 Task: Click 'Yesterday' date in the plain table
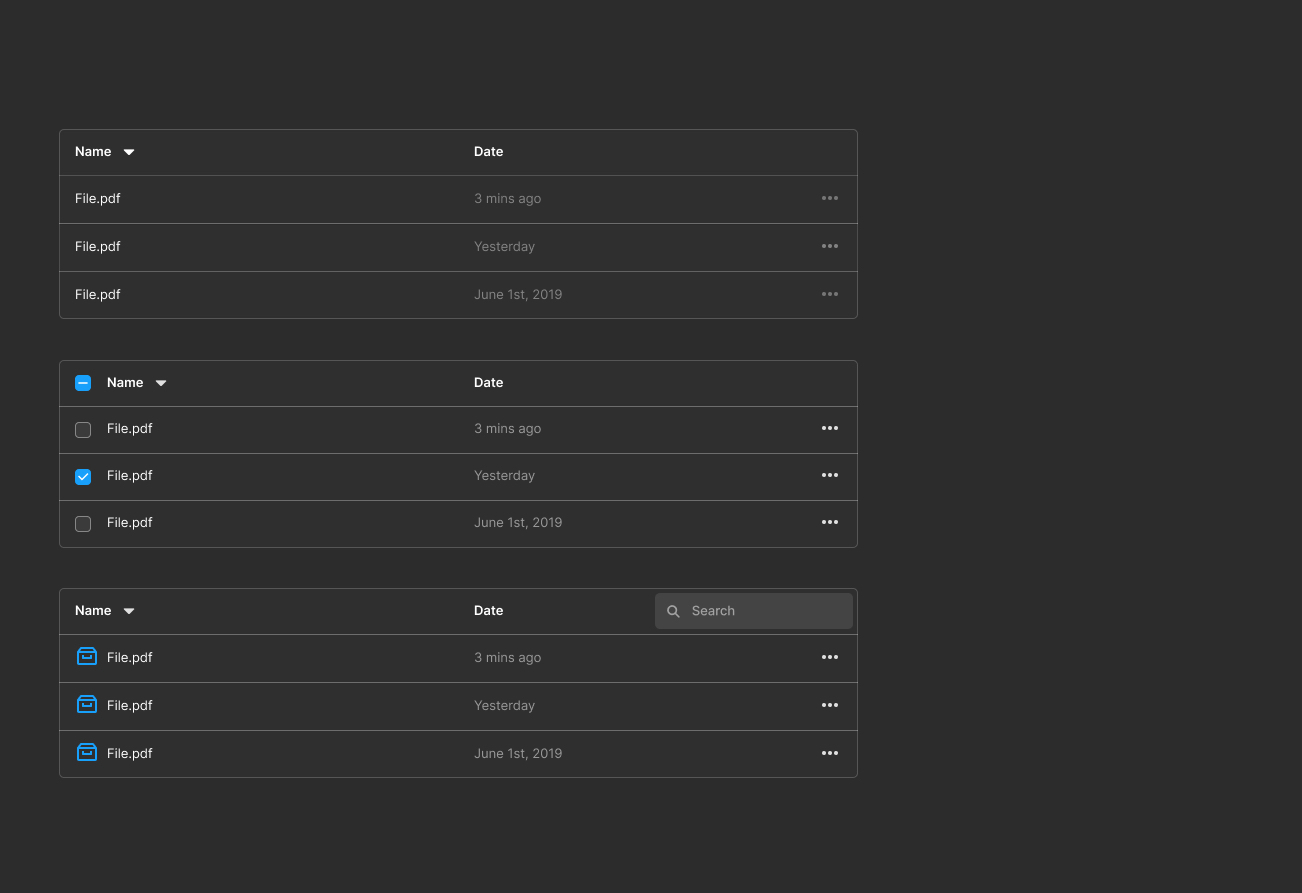click(x=504, y=247)
